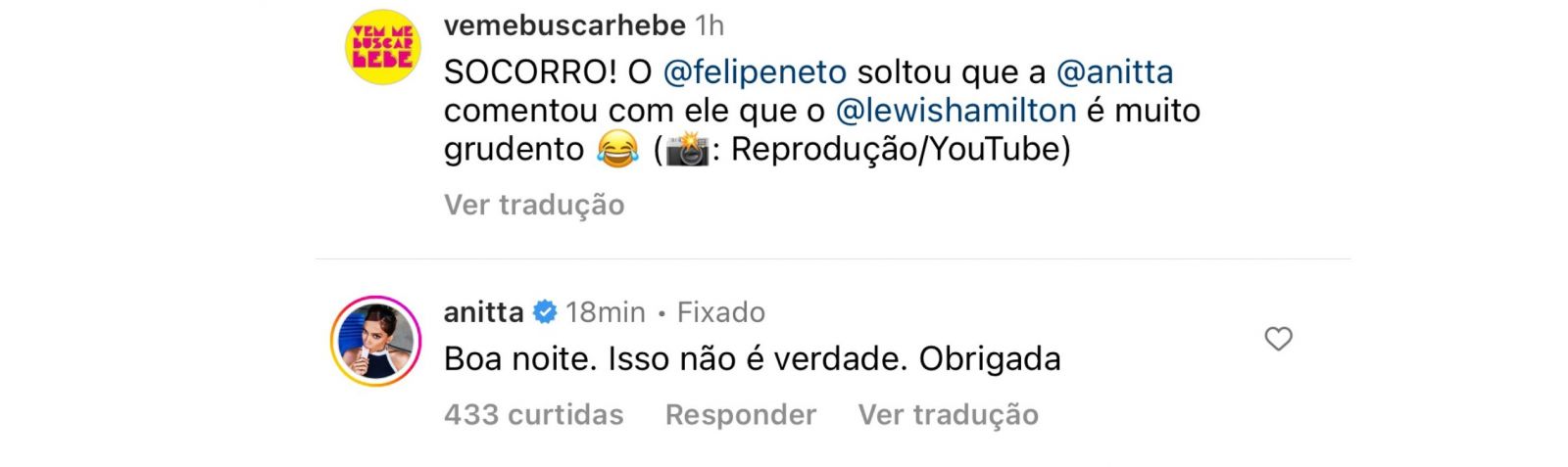Reply to Anitta's comment with Responder

click(x=740, y=414)
